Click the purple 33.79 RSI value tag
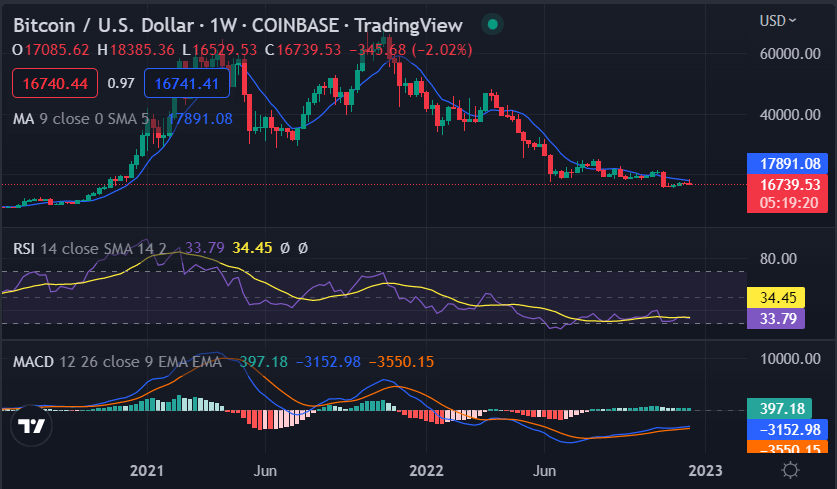 coord(776,319)
